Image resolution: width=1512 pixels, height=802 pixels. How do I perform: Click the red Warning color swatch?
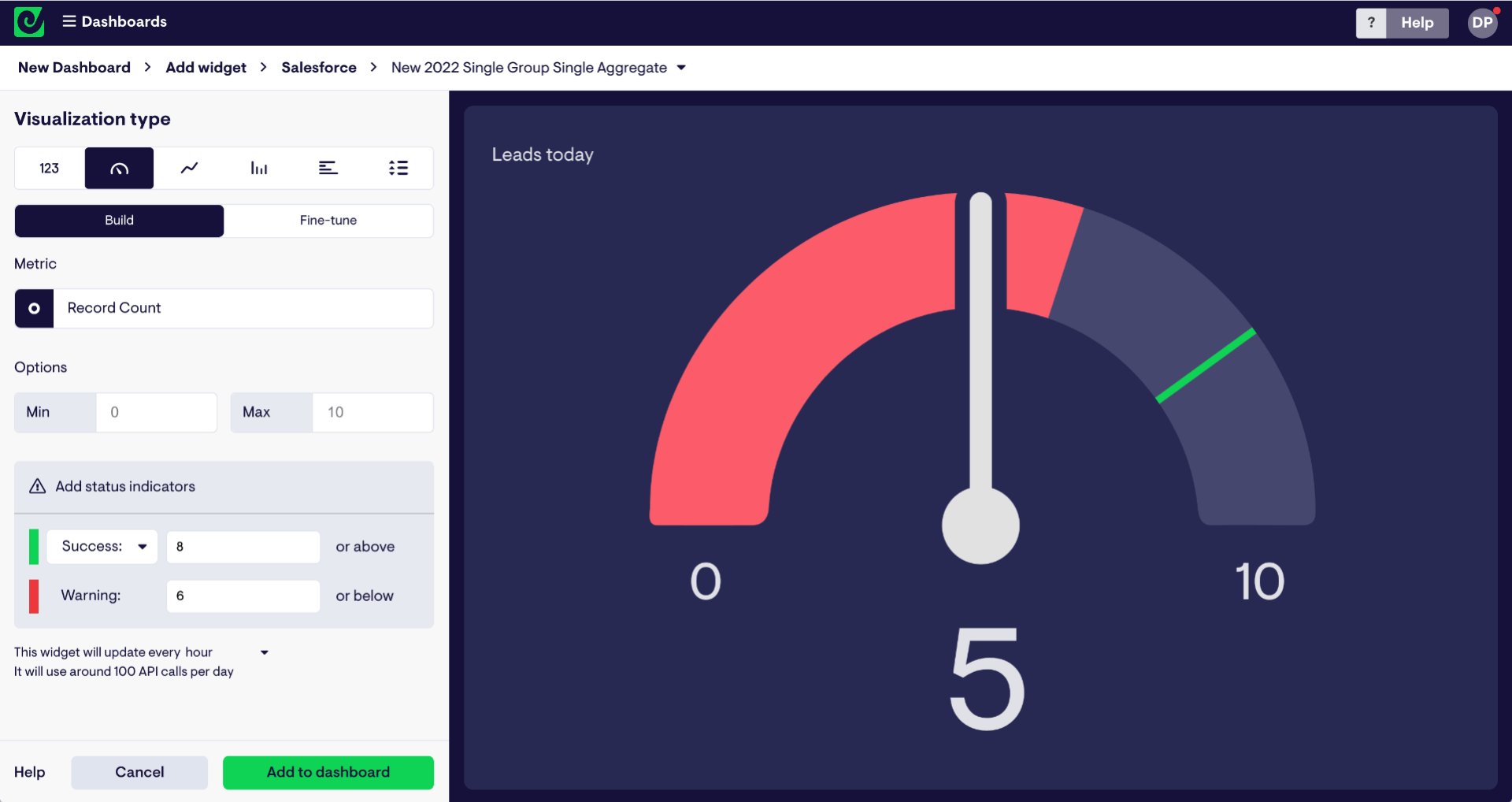[x=34, y=596]
